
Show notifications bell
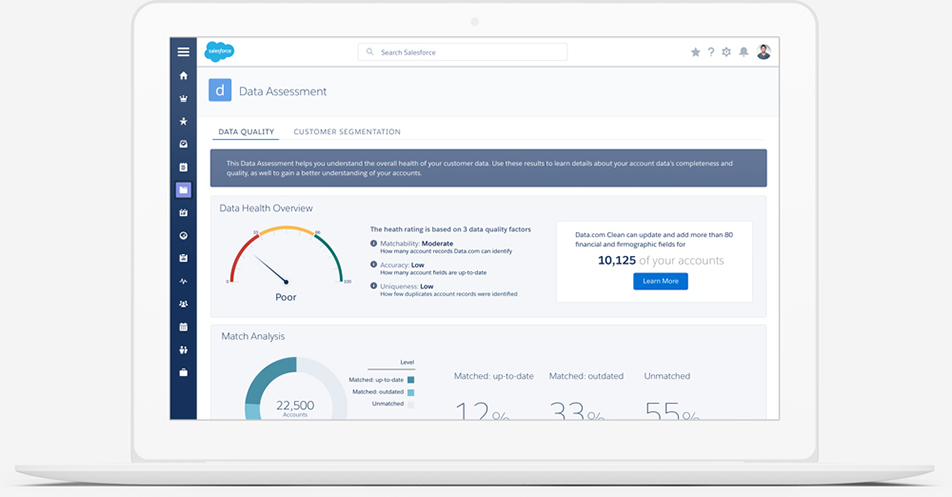coord(743,52)
